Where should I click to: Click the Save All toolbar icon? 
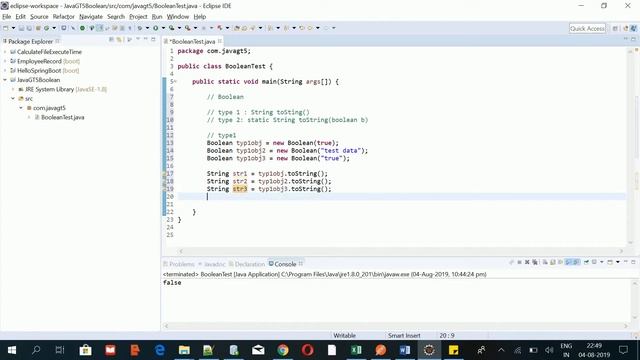click(29, 28)
